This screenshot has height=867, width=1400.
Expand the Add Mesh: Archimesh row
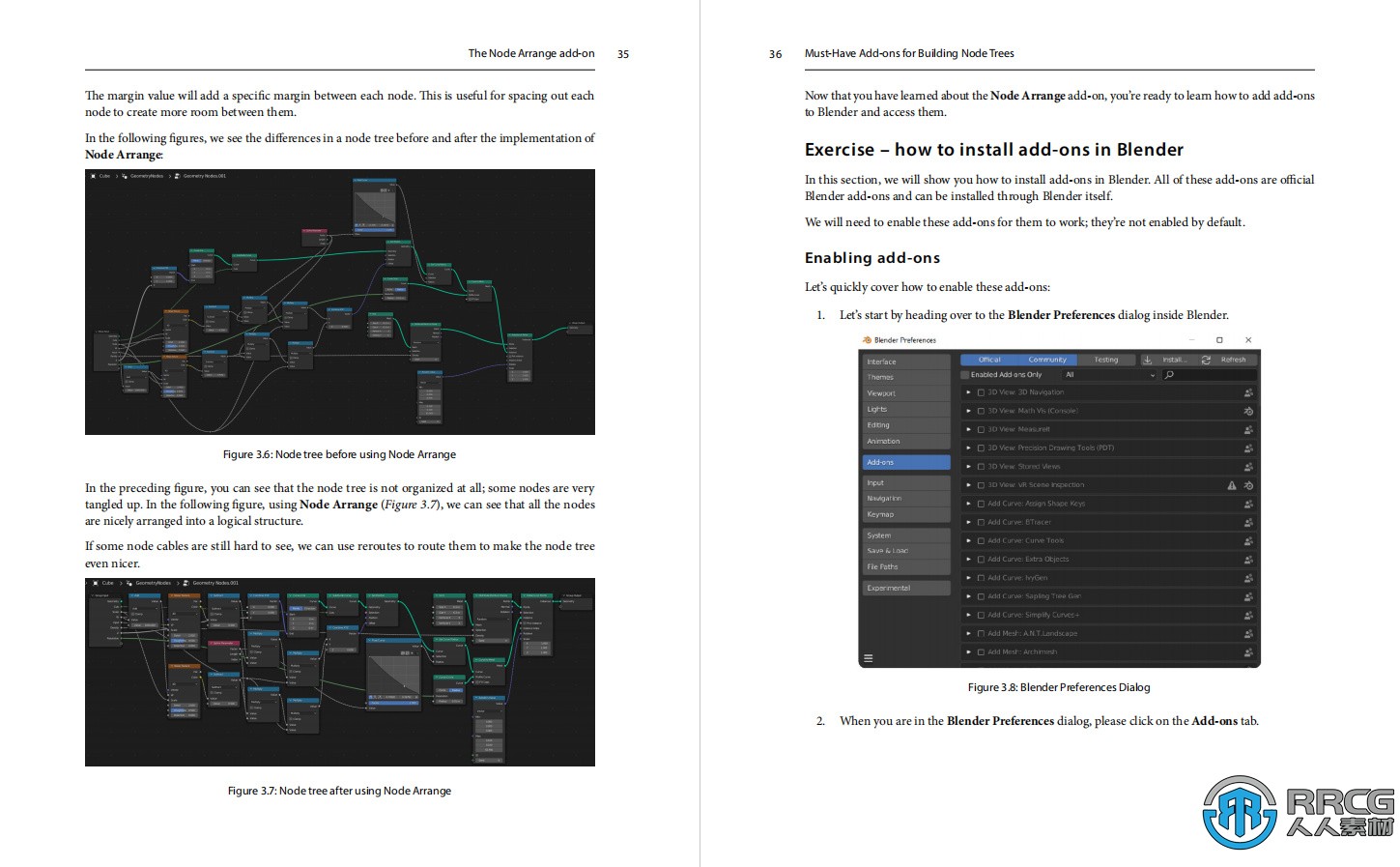coord(969,652)
